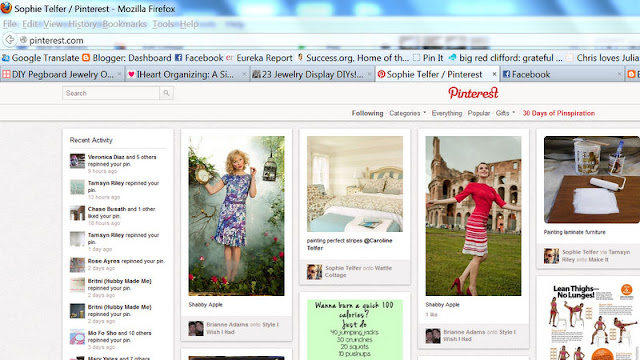Open the Make It board link

pyautogui.click(x=598, y=260)
